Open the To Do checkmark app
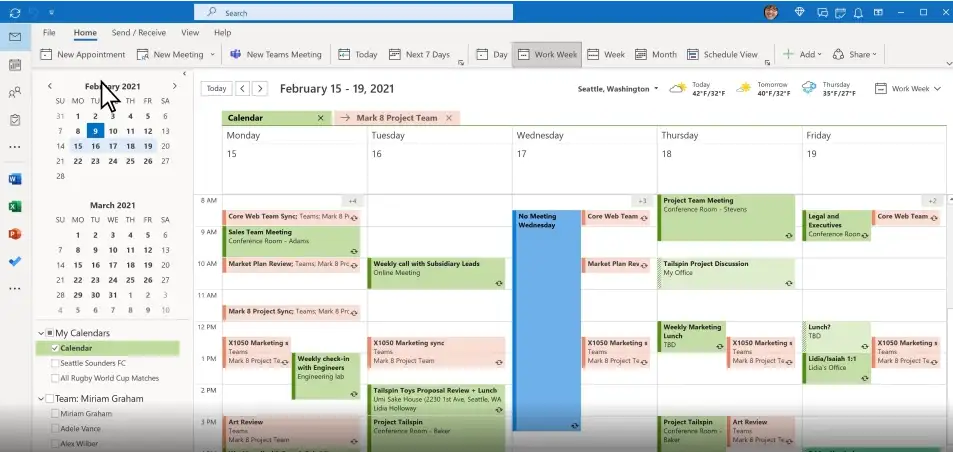This screenshot has height=452, width=953. 15,261
